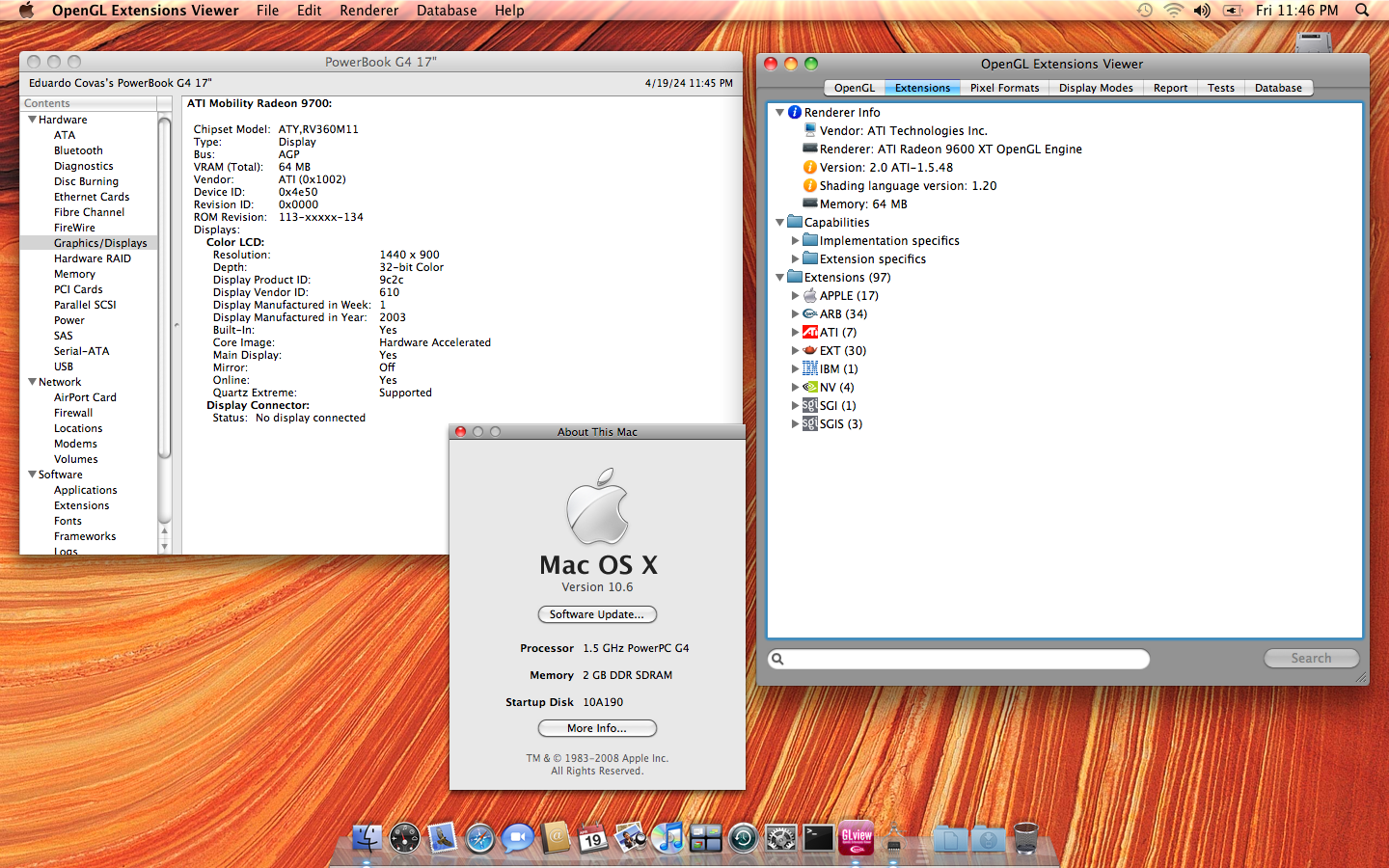This screenshot has width=1389, height=868.
Task: Click the battery status menu icon
Action: click(1233, 10)
